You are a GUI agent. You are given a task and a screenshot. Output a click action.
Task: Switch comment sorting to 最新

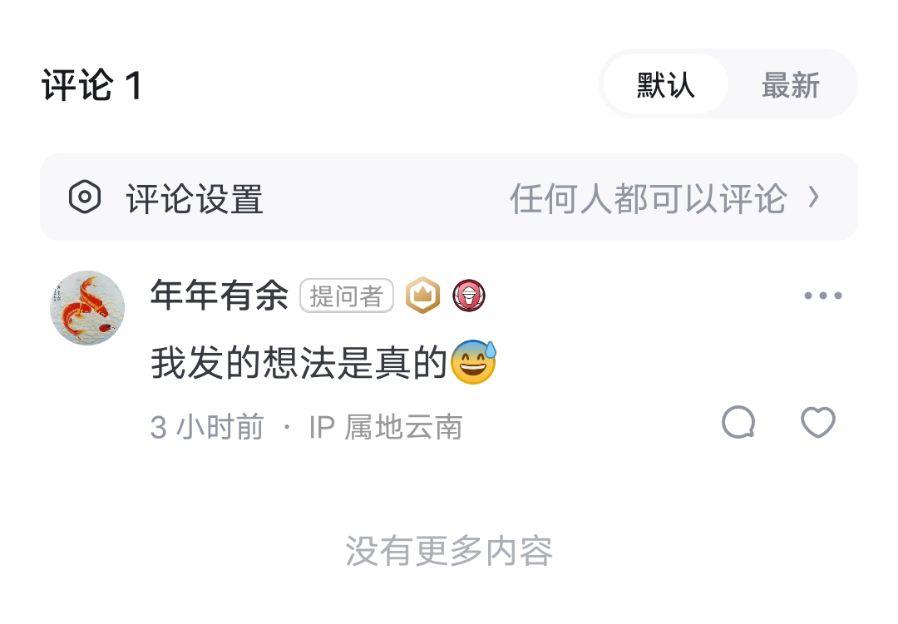coord(790,85)
